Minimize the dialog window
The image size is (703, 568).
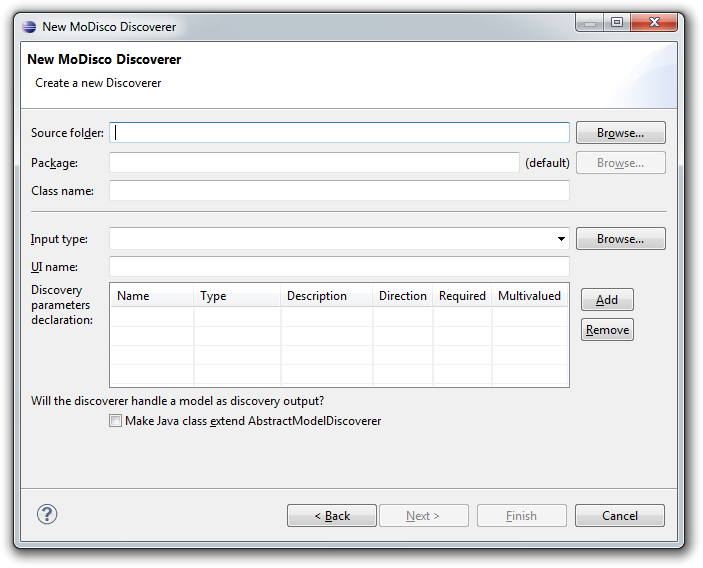tap(590, 22)
